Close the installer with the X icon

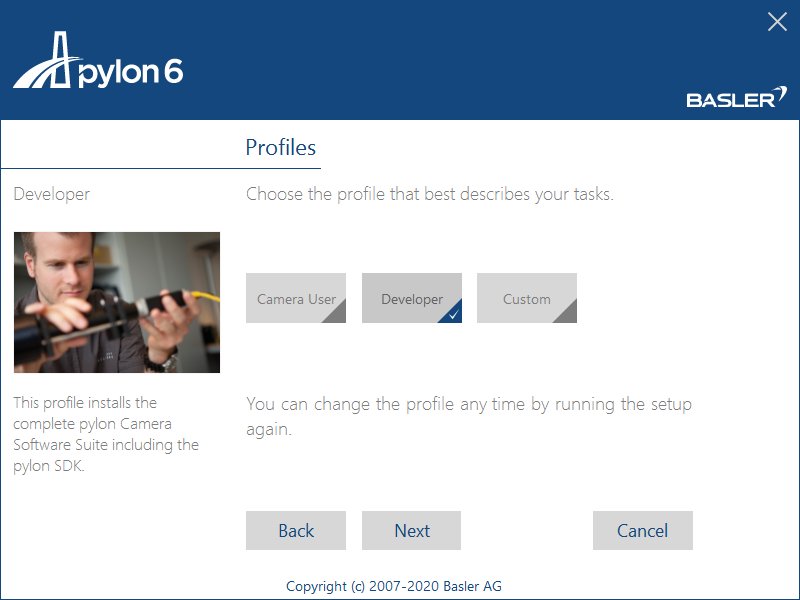click(x=777, y=22)
